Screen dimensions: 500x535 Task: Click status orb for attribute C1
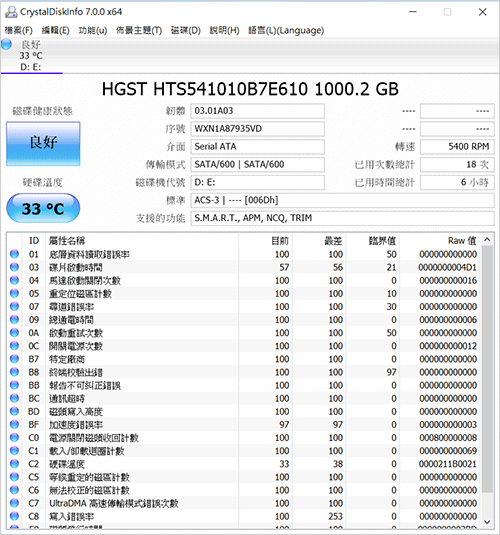pos(14,451)
